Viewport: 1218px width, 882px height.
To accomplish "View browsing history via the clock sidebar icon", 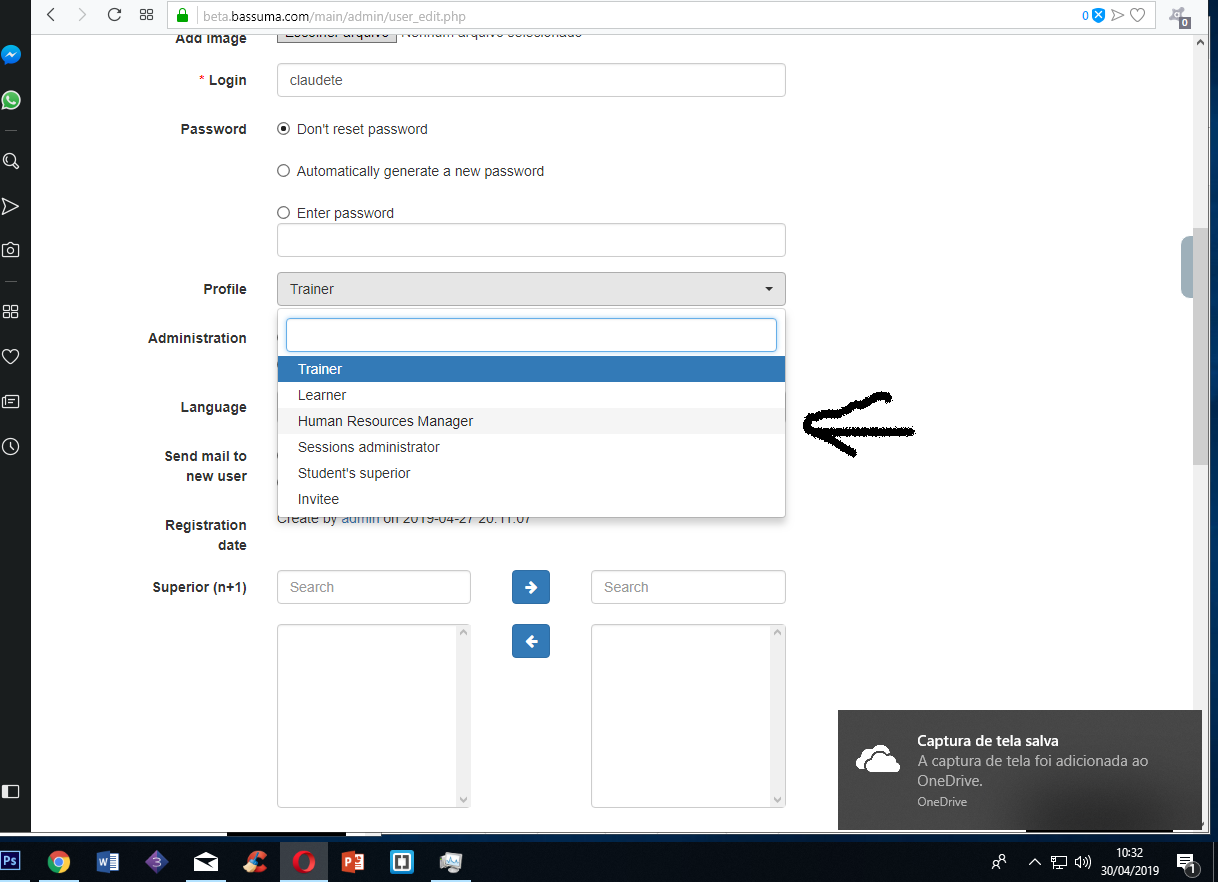I will point(11,446).
